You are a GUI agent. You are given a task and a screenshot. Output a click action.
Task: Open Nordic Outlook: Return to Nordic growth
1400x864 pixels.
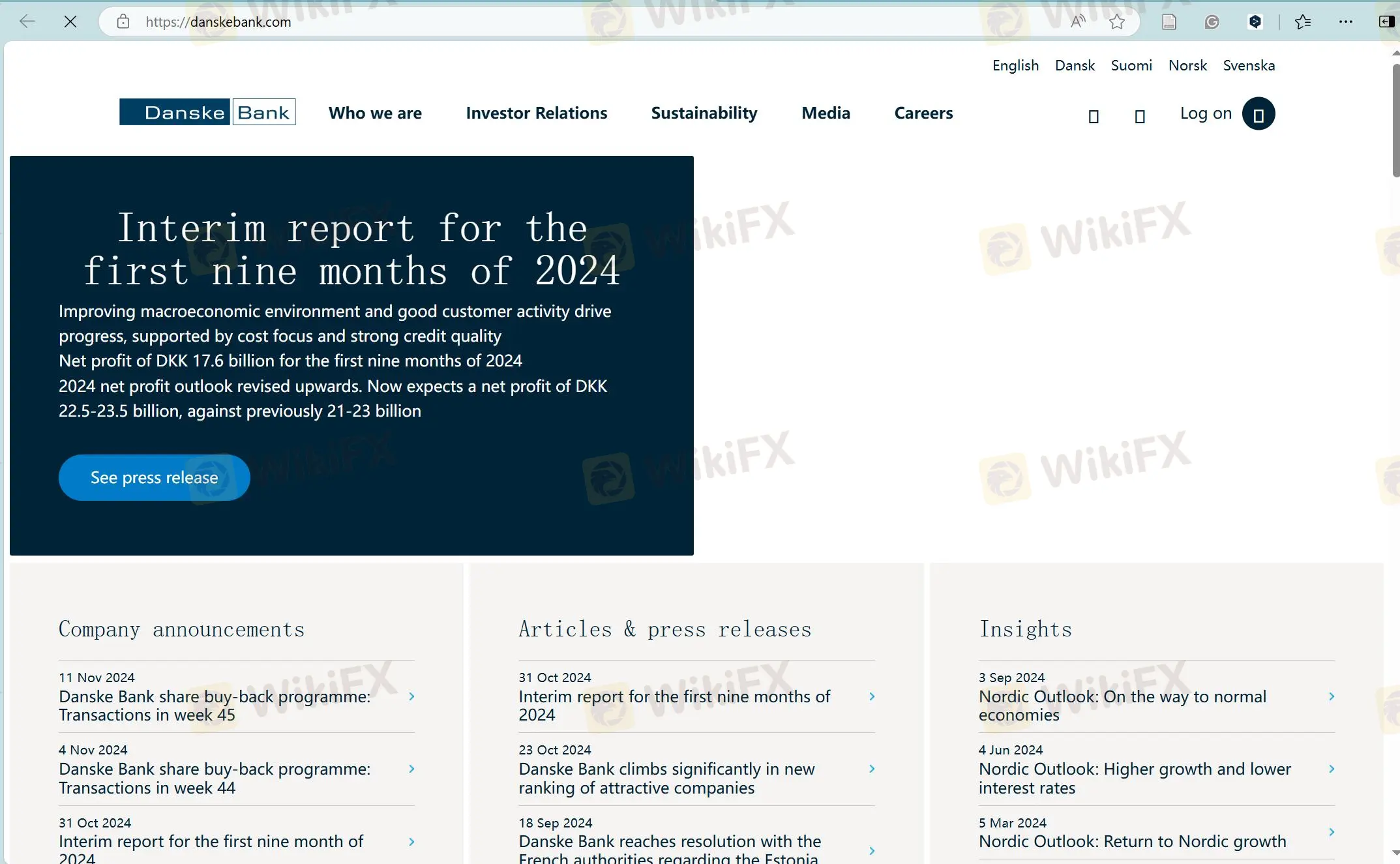tap(1132, 842)
